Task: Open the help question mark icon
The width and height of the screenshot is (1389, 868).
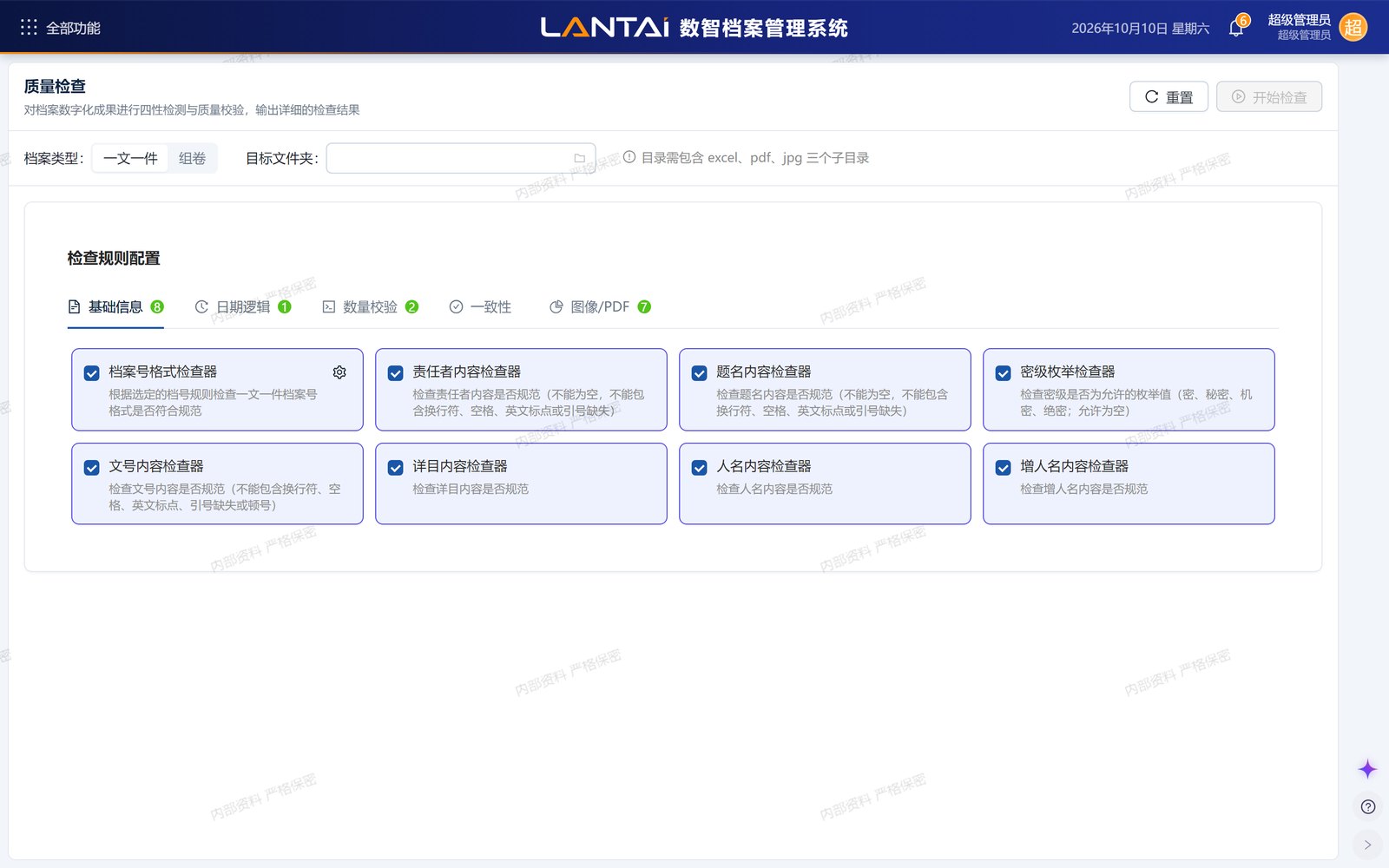Action: [x=1368, y=806]
